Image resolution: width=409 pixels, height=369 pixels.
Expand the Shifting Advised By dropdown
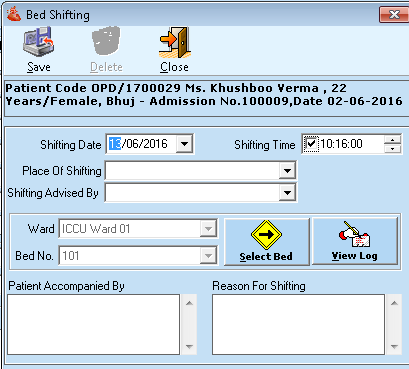tap(287, 193)
